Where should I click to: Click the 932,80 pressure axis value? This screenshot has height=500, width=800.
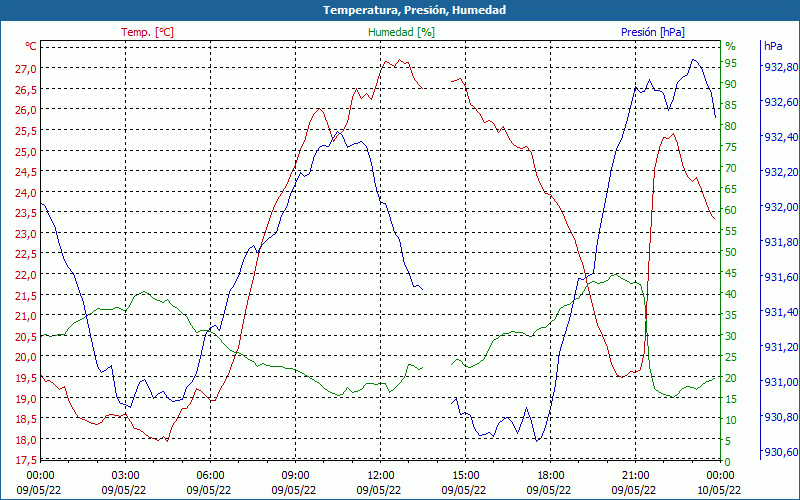click(x=780, y=67)
